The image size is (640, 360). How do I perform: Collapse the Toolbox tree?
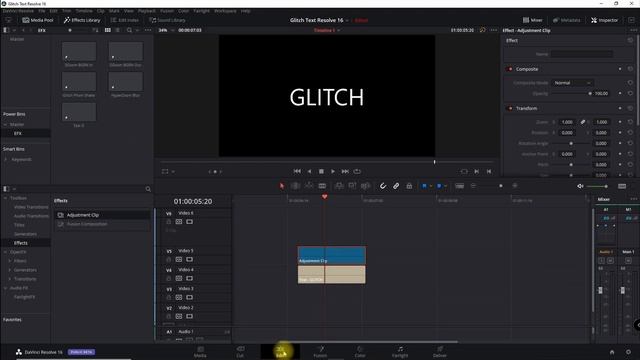pos(6,198)
